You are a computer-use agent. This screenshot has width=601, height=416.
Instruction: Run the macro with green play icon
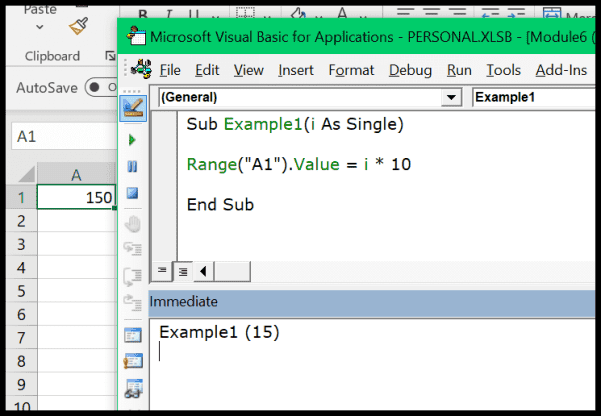point(132,141)
